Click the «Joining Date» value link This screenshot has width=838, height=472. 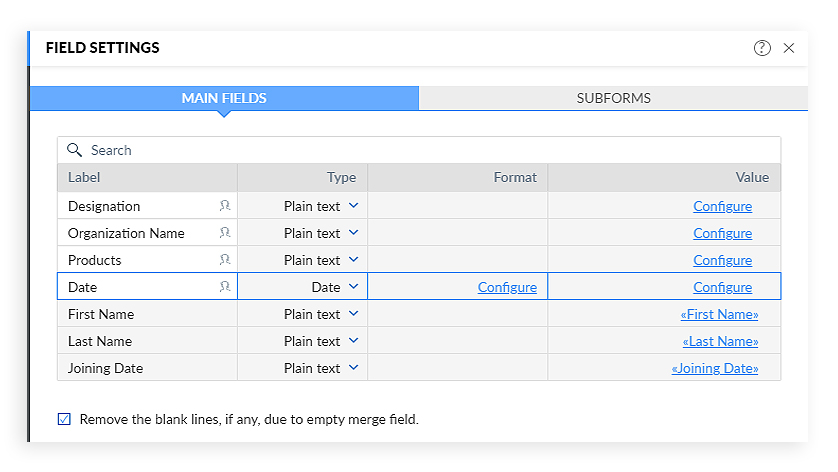tap(714, 368)
